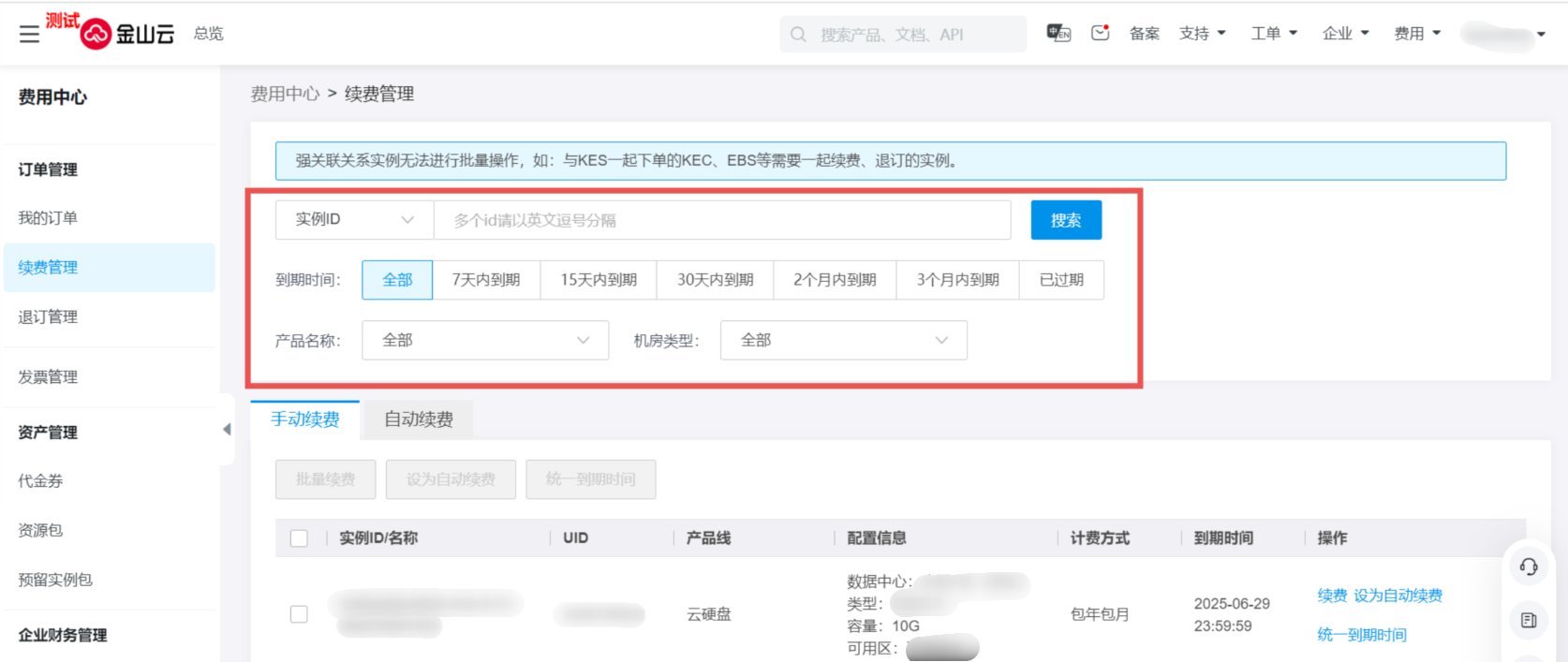Open the message notifications icon
This screenshot has height=662, width=1568.
pyautogui.click(x=1100, y=34)
